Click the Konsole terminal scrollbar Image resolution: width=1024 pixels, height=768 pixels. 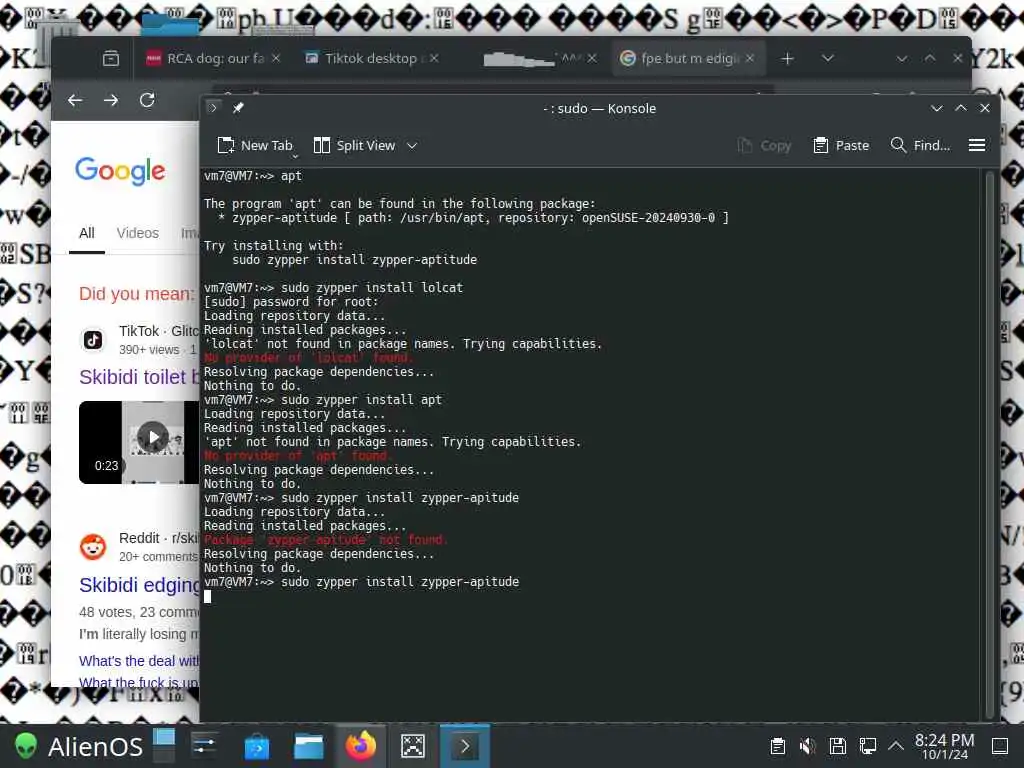click(x=989, y=444)
